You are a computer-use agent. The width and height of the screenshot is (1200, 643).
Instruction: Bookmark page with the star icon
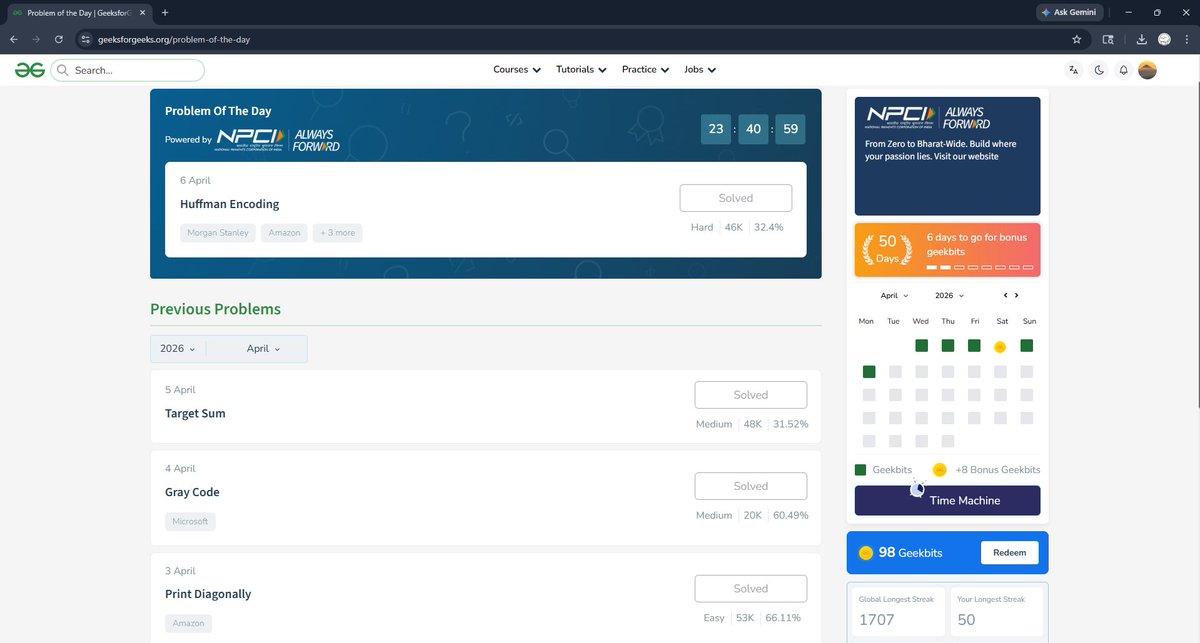coord(1076,39)
